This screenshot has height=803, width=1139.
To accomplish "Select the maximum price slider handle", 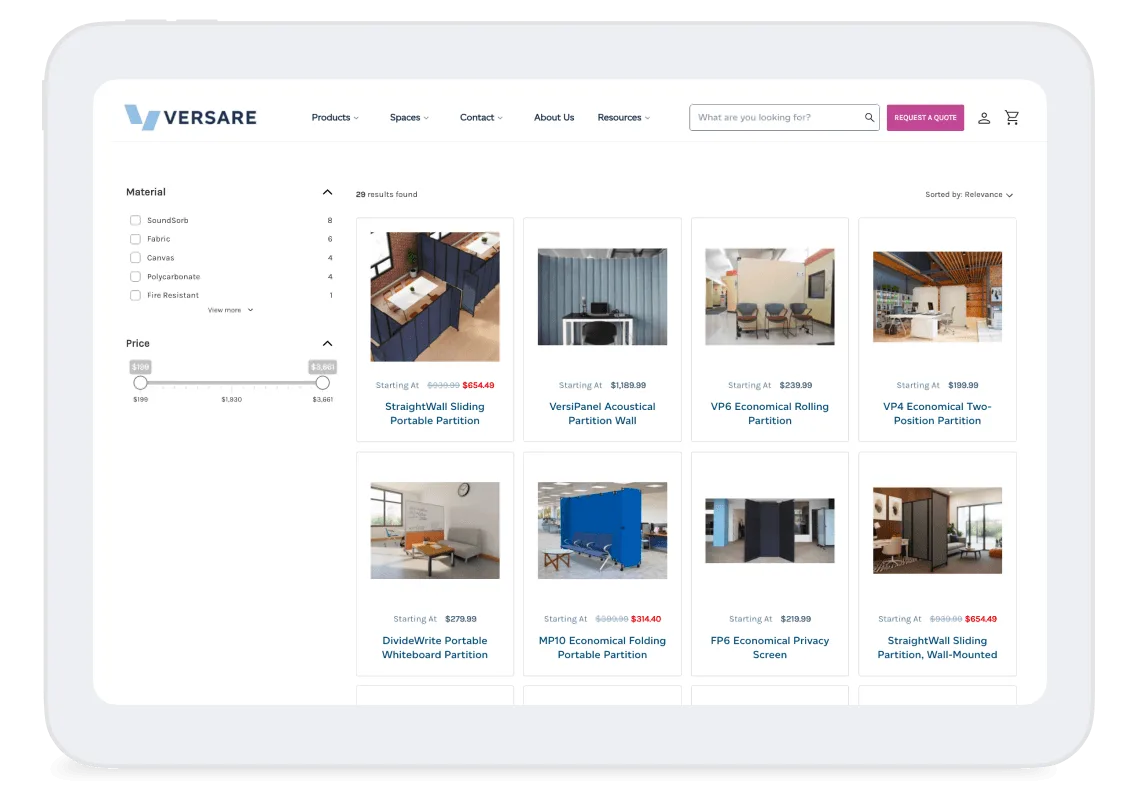I will point(323,383).
